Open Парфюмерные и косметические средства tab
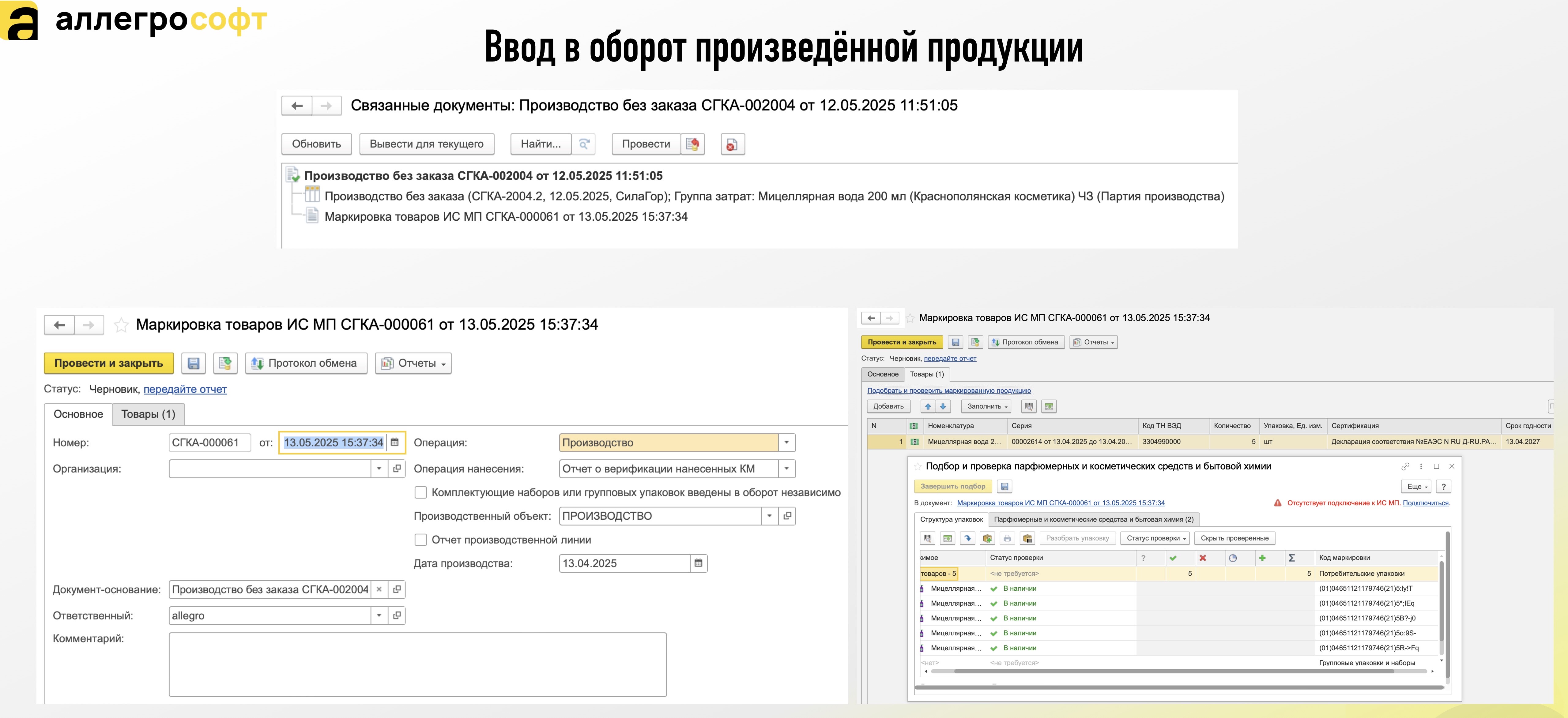Image resolution: width=1568 pixels, height=718 pixels. click(1093, 520)
